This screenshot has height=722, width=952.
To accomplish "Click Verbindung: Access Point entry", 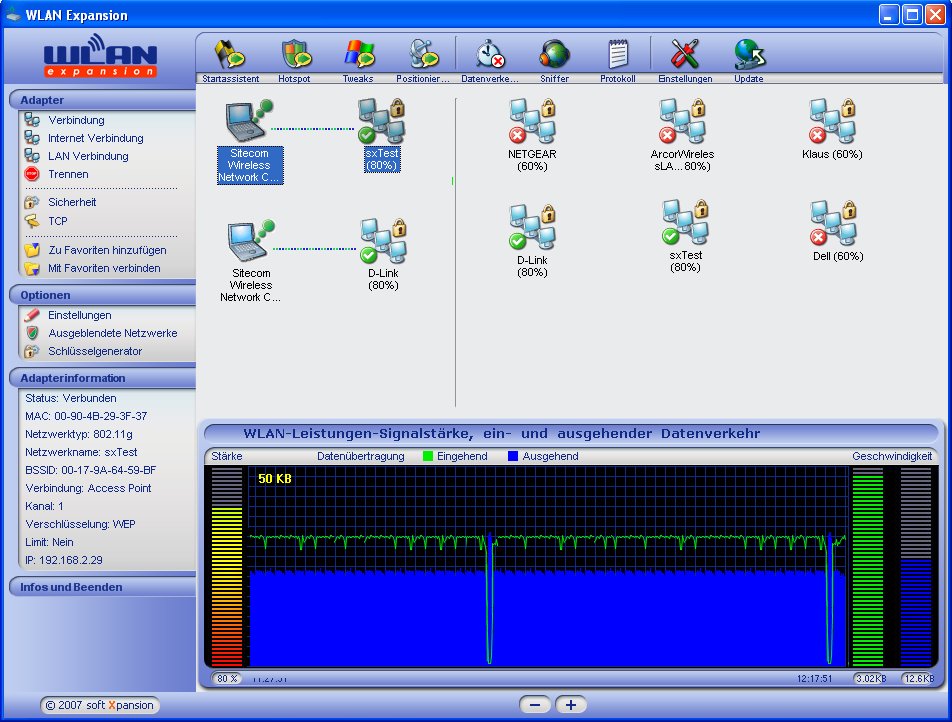I will click(x=89, y=488).
